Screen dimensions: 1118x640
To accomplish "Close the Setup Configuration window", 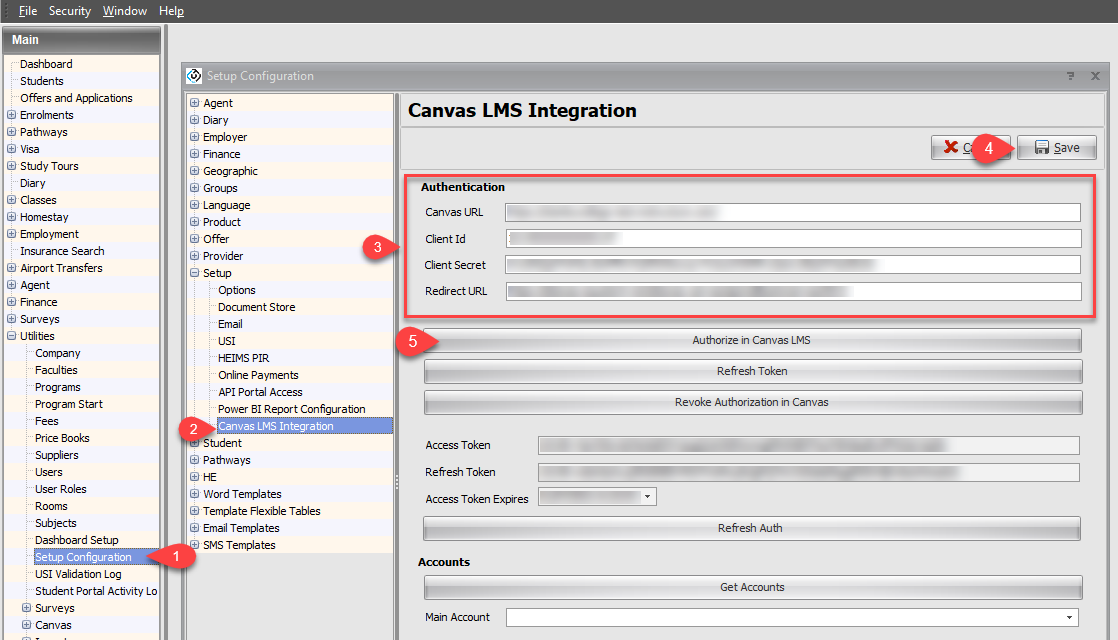I will (x=1095, y=76).
